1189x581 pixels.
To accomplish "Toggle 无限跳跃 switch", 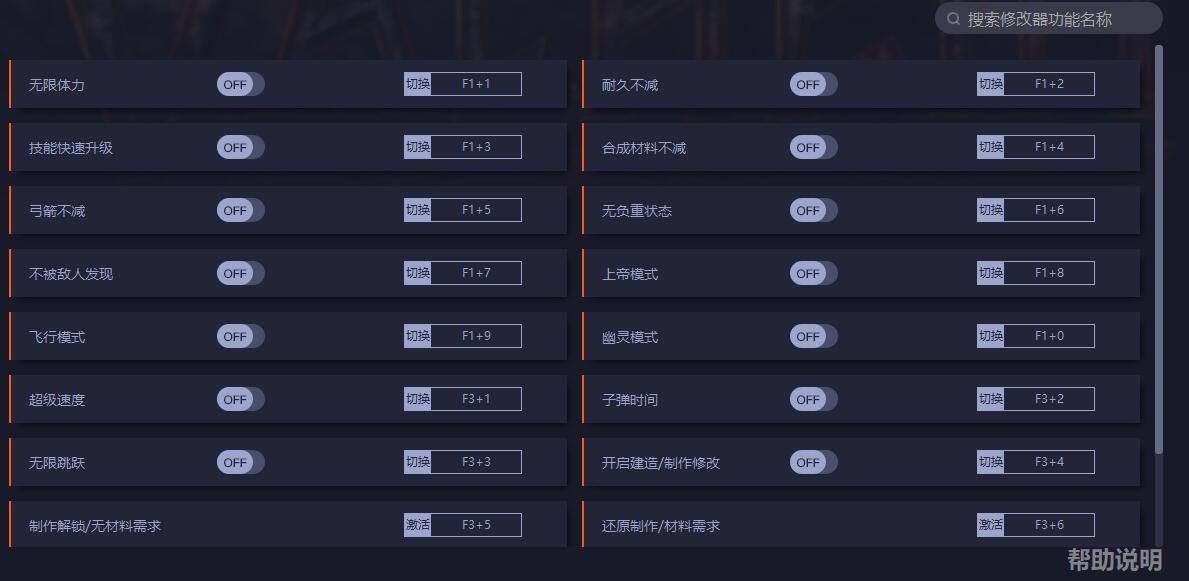I will 240,462.
